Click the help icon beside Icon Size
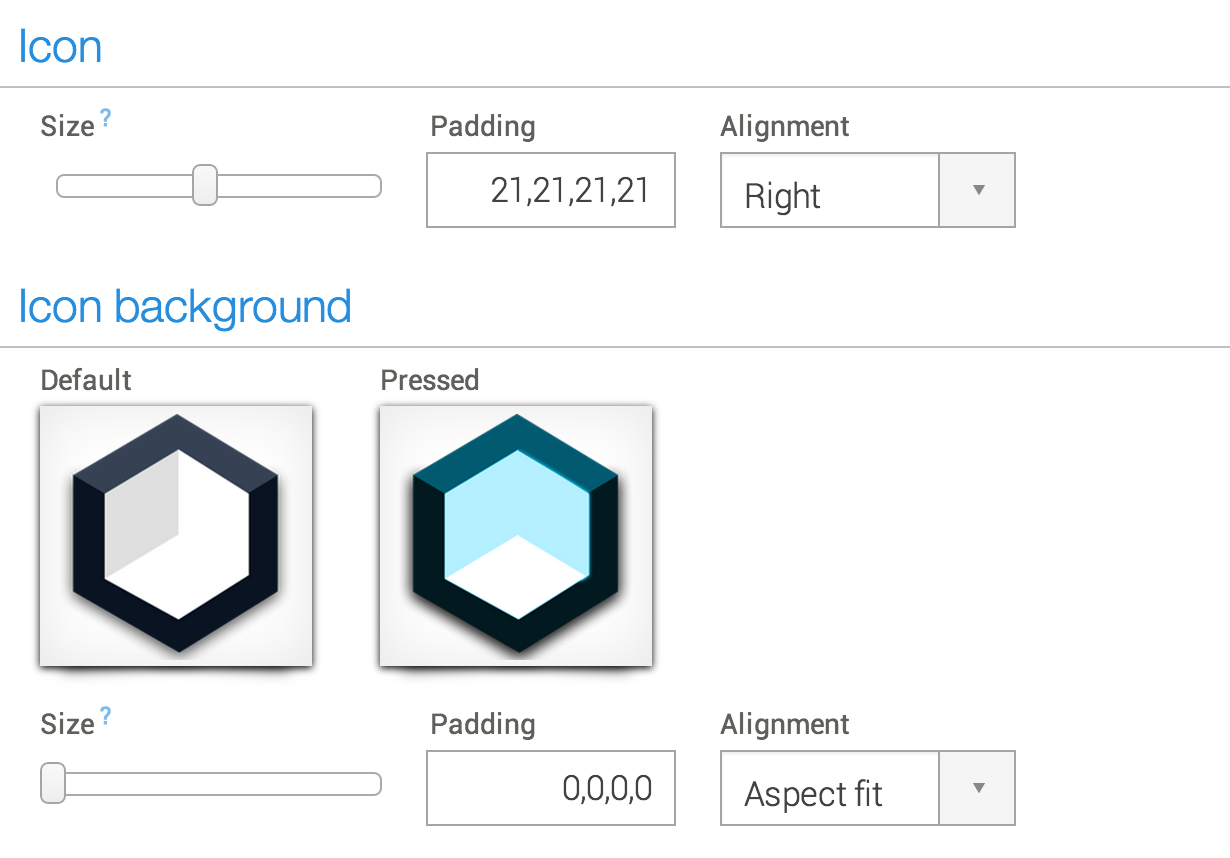The height and width of the screenshot is (858, 1230). [x=105, y=117]
